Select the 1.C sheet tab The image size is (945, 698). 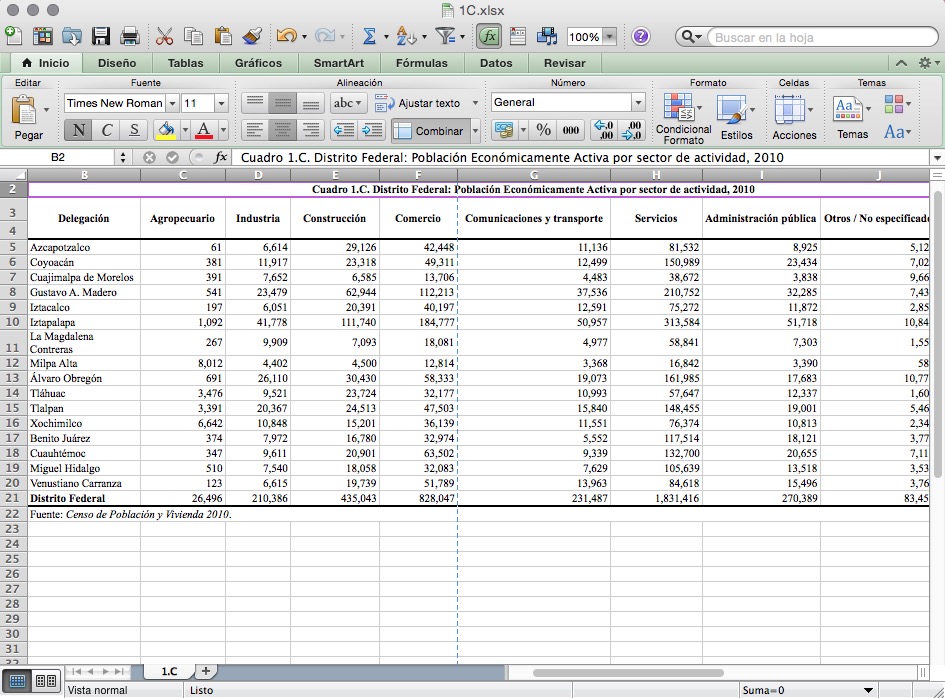(169, 671)
